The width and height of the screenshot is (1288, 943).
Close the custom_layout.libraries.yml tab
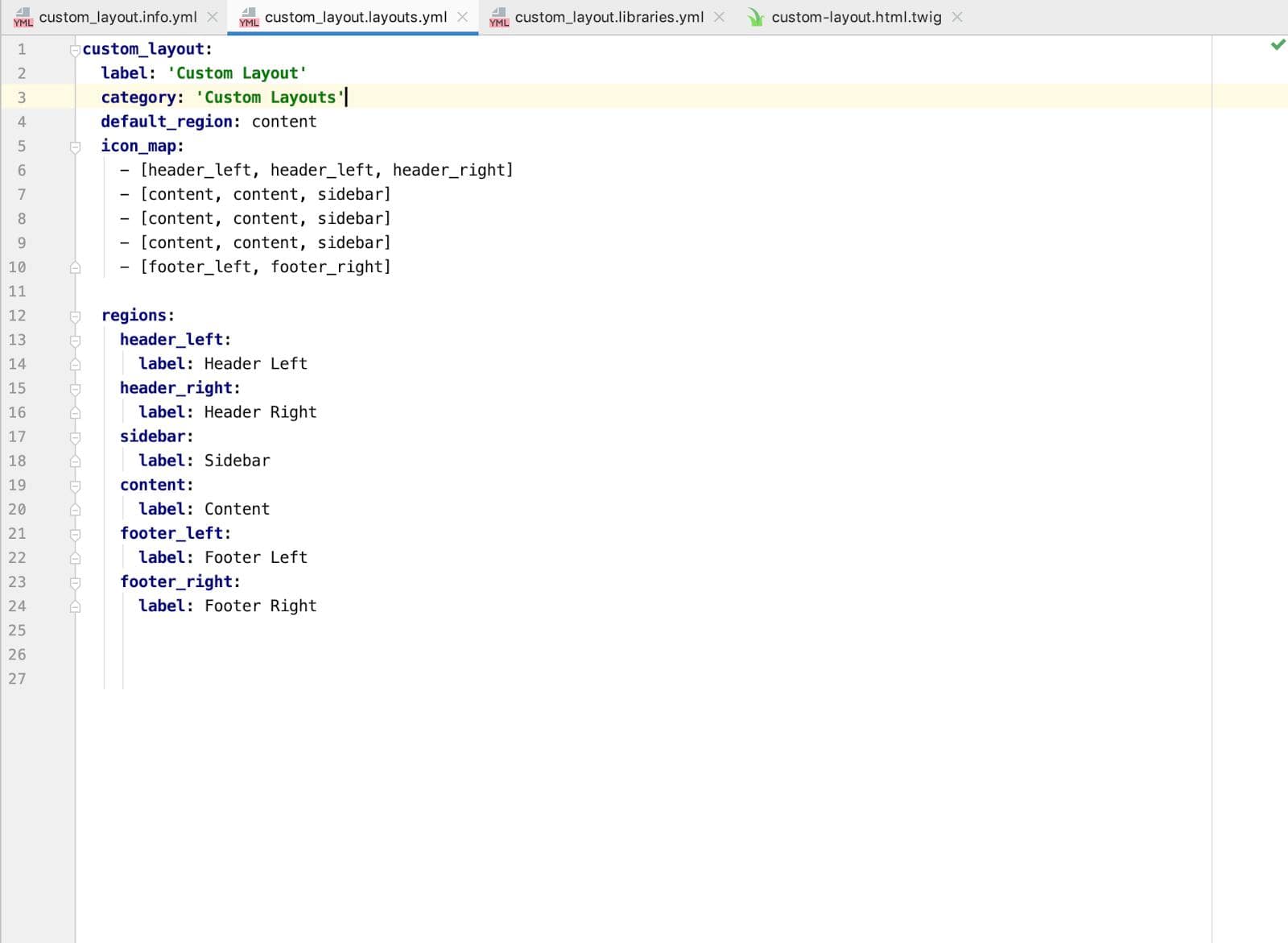point(719,17)
